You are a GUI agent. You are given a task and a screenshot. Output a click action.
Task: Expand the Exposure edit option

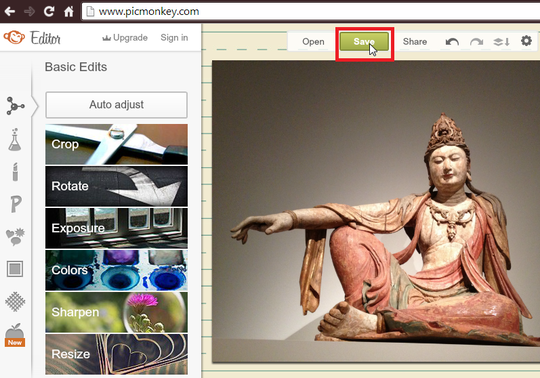click(116, 228)
